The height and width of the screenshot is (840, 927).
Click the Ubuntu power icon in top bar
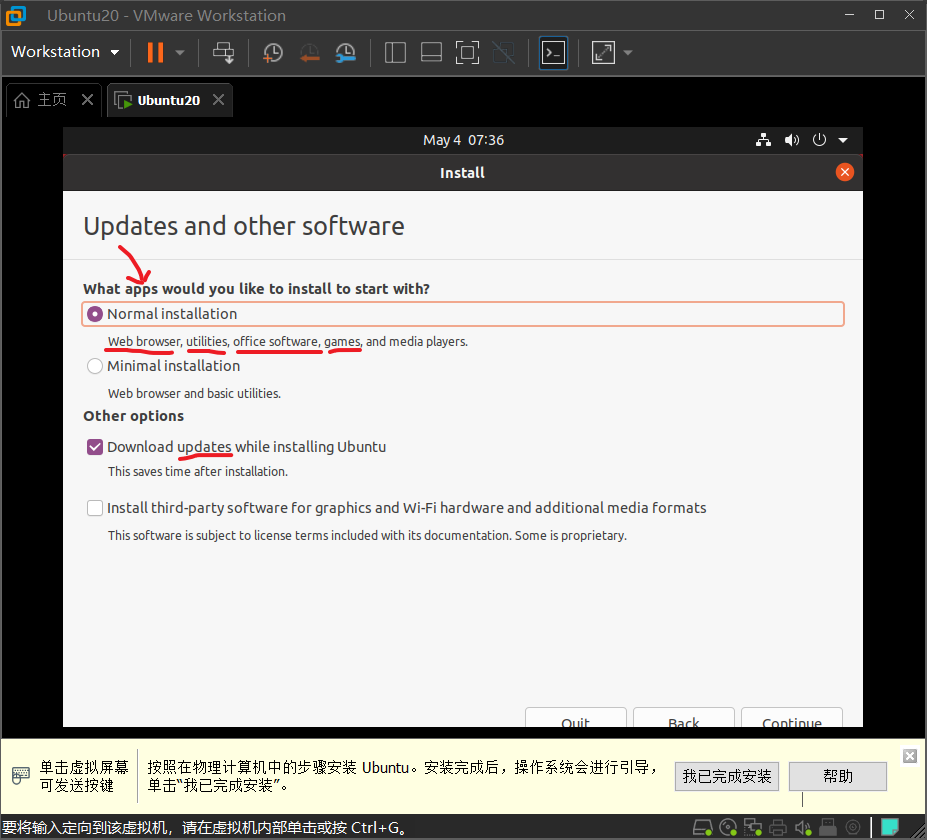[819, 140]
